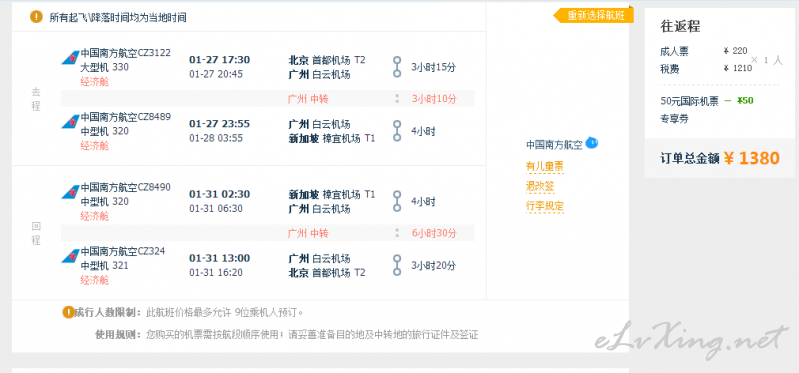
Task: Open the 有儿童票 child ticket link
Action: (544, 166)
